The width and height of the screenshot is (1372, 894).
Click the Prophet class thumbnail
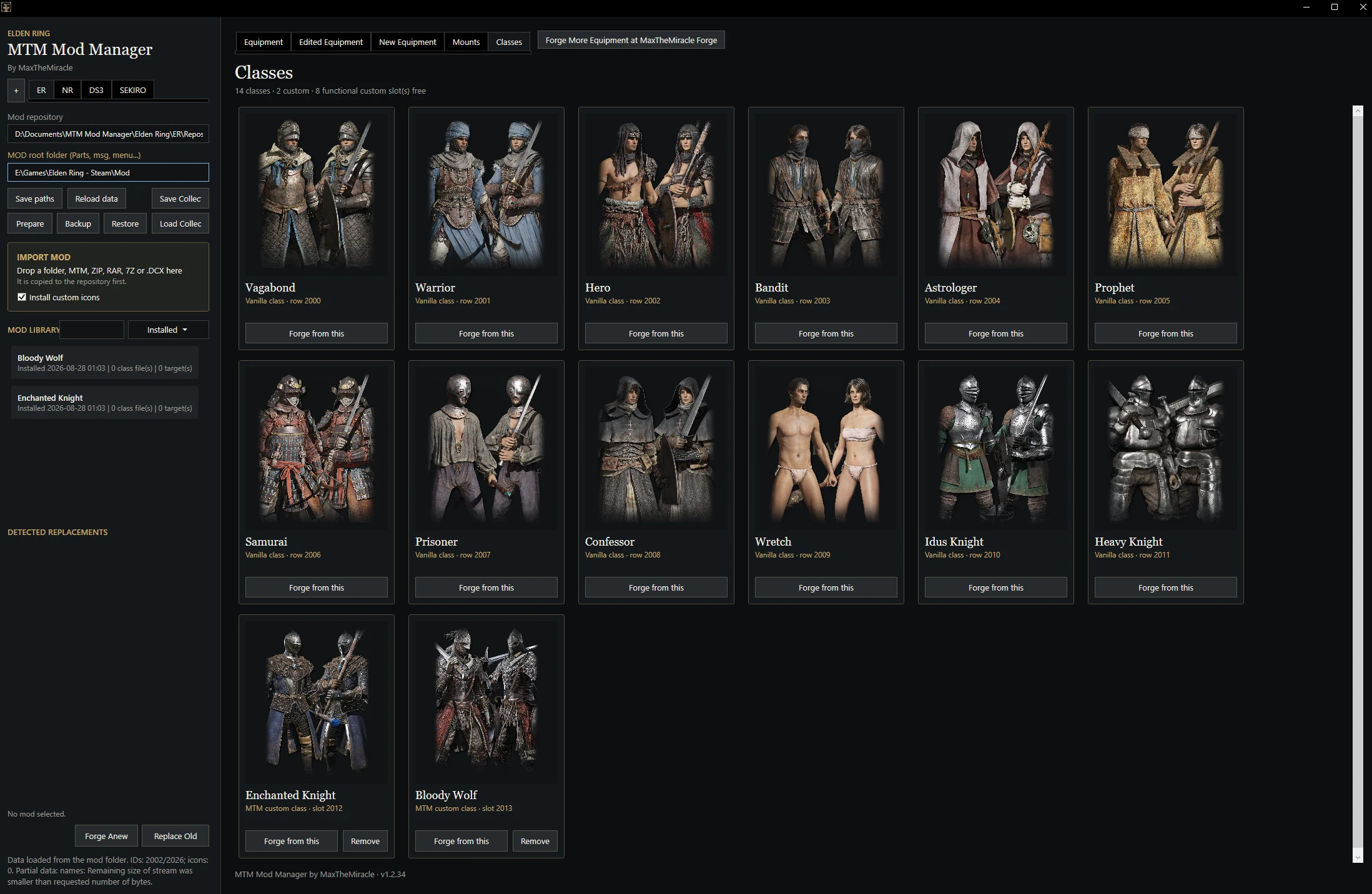1166,195
